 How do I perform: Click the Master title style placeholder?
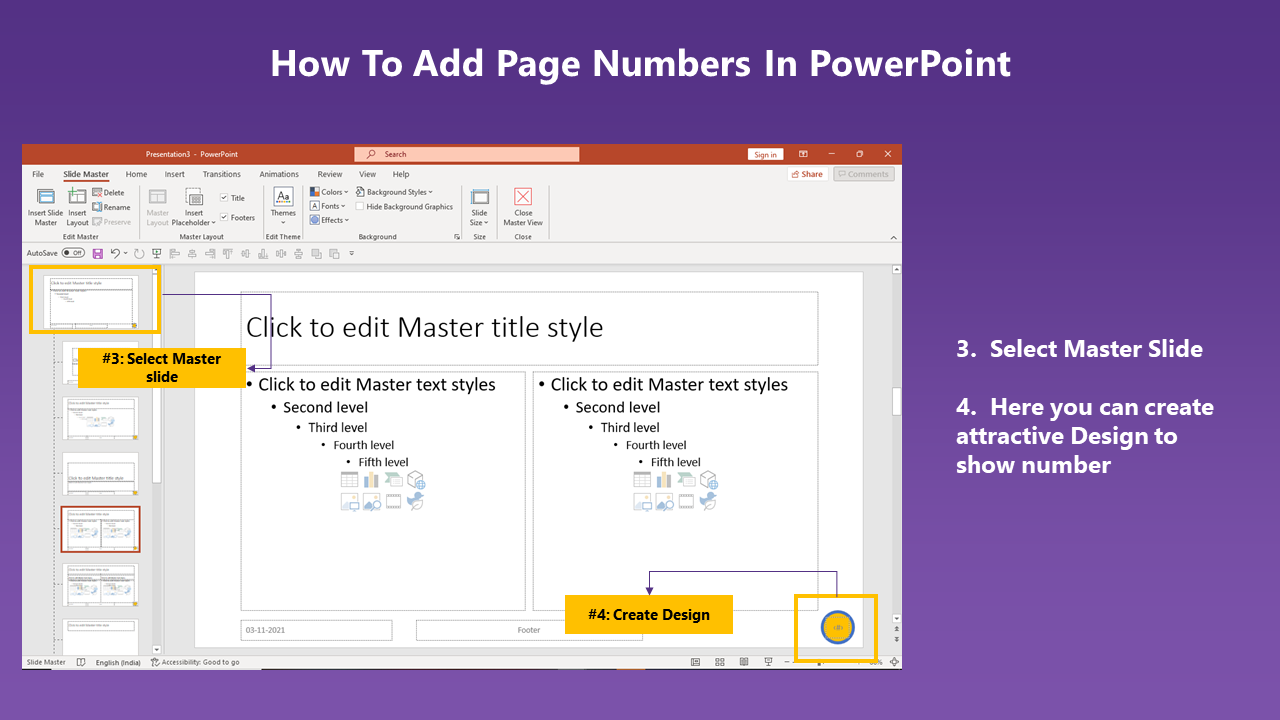click(x=529, y=328)
